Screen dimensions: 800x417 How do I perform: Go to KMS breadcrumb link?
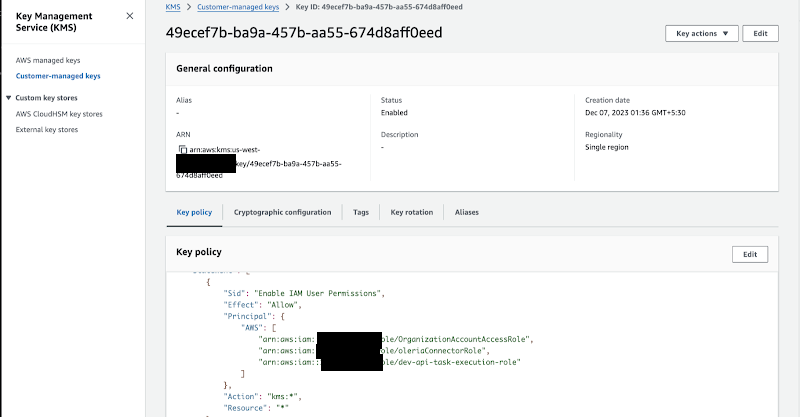click(x=173, y=7)
